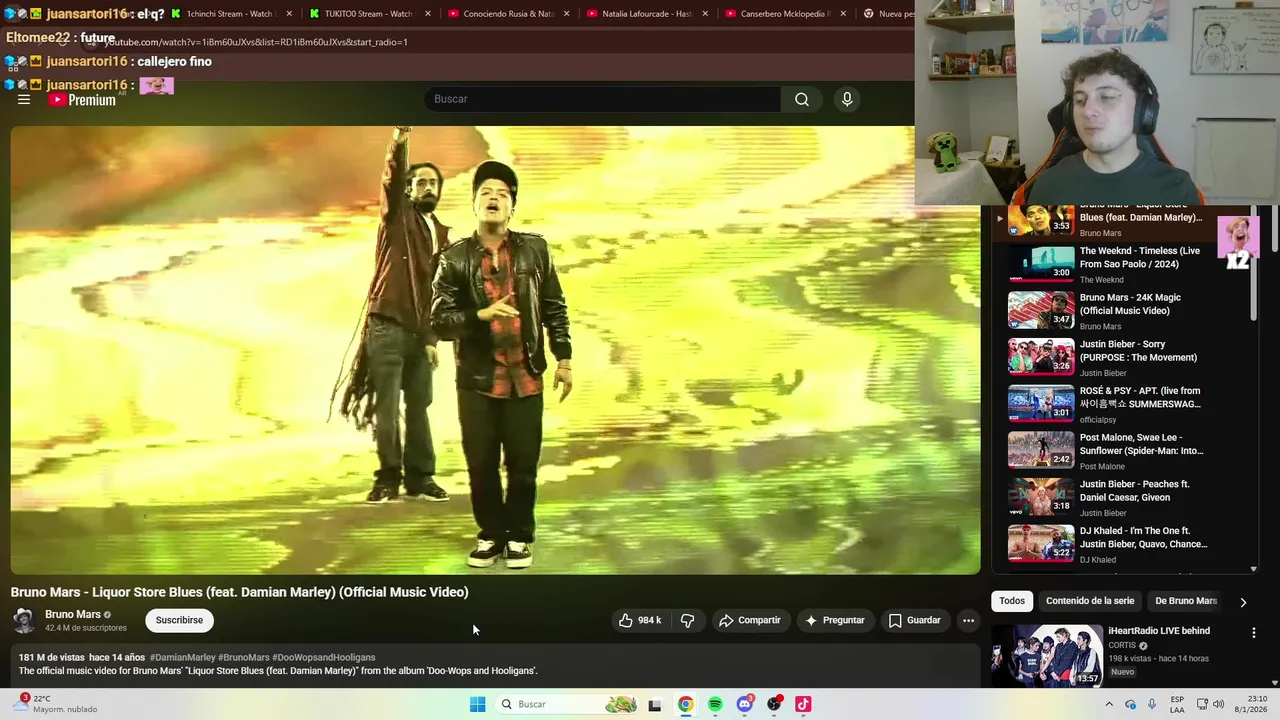Select the De Bruno Mars chip

(1186, 601)
